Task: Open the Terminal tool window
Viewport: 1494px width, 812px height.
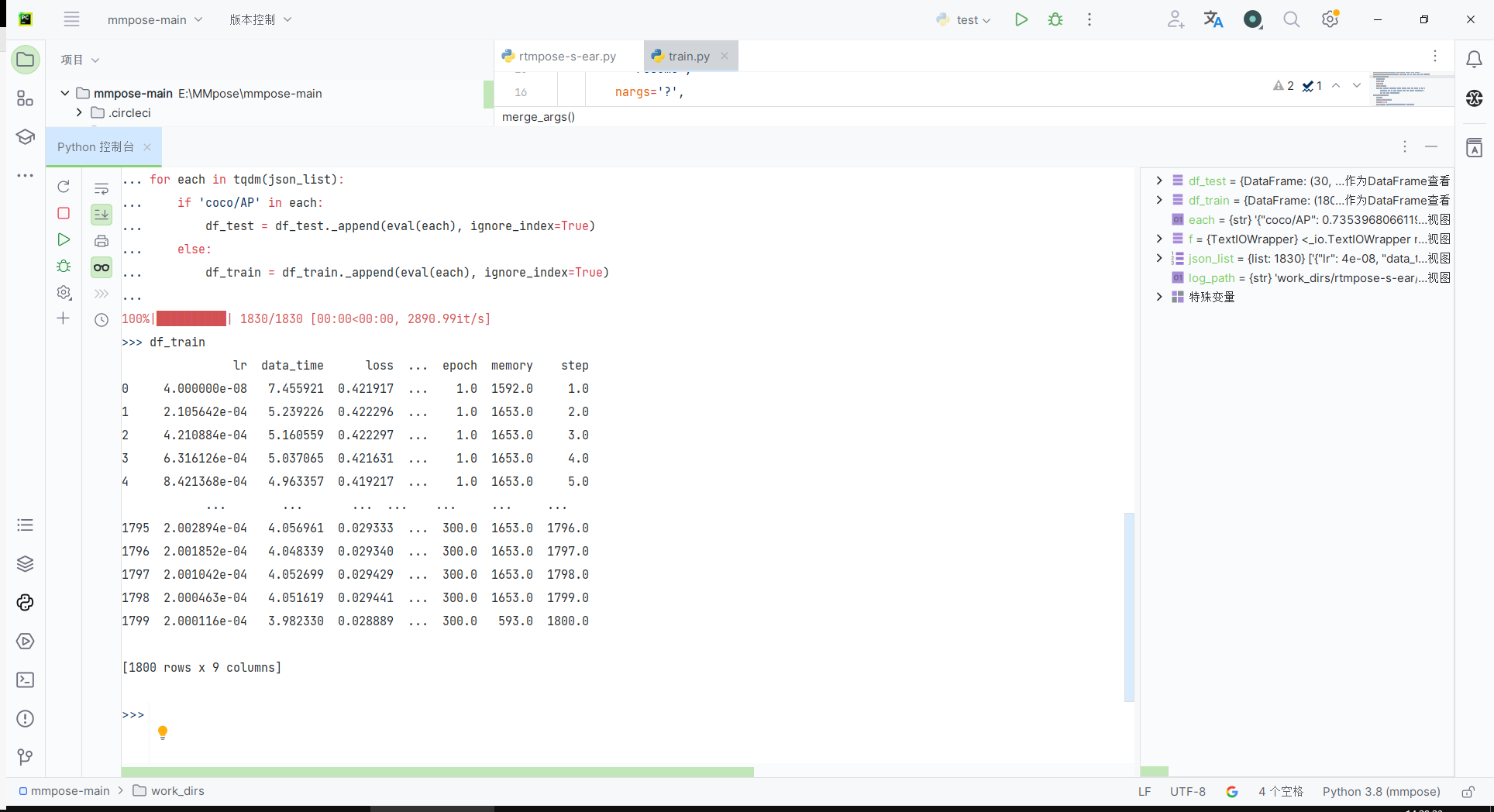Action: click(25, 680)
